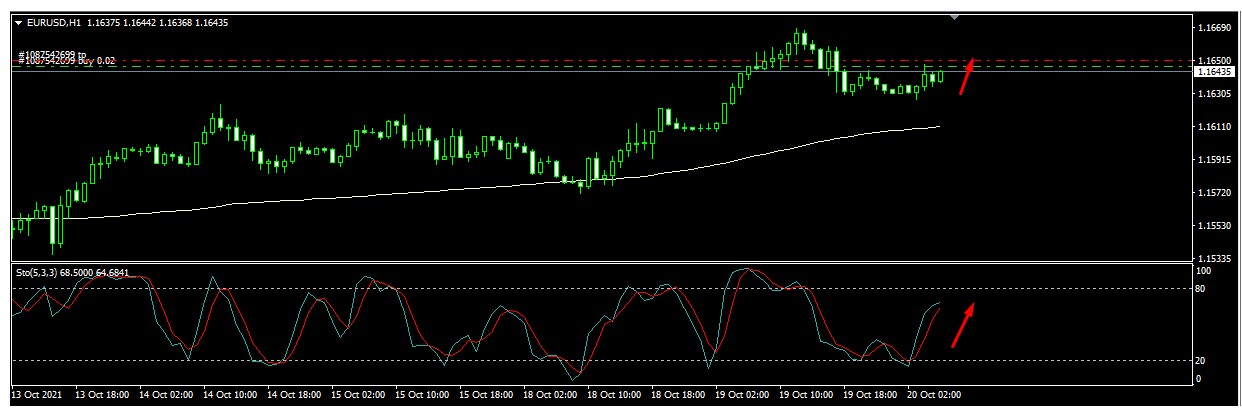Click the stochastic 20 level label
The height and width of the screenshot is (408, 1242).
[x=1204, y=360]
